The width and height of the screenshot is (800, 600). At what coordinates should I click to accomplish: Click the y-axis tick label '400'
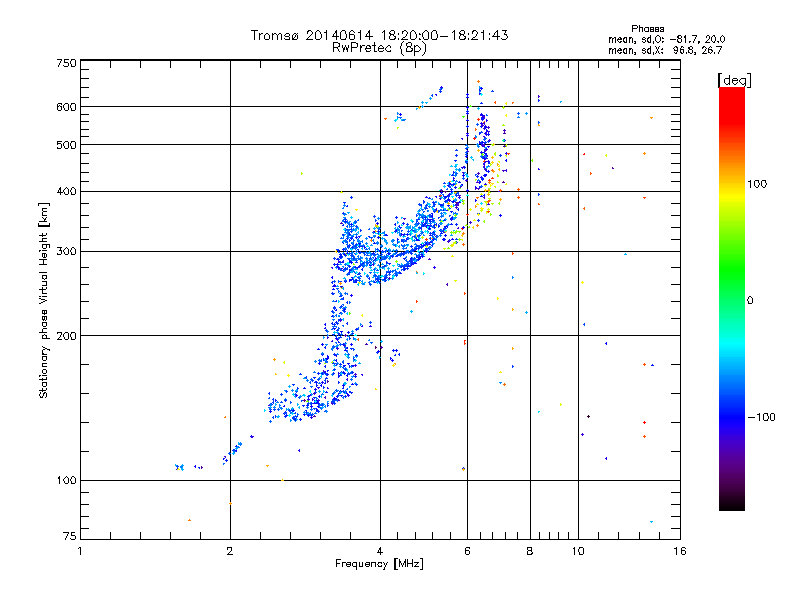[66, 192]
